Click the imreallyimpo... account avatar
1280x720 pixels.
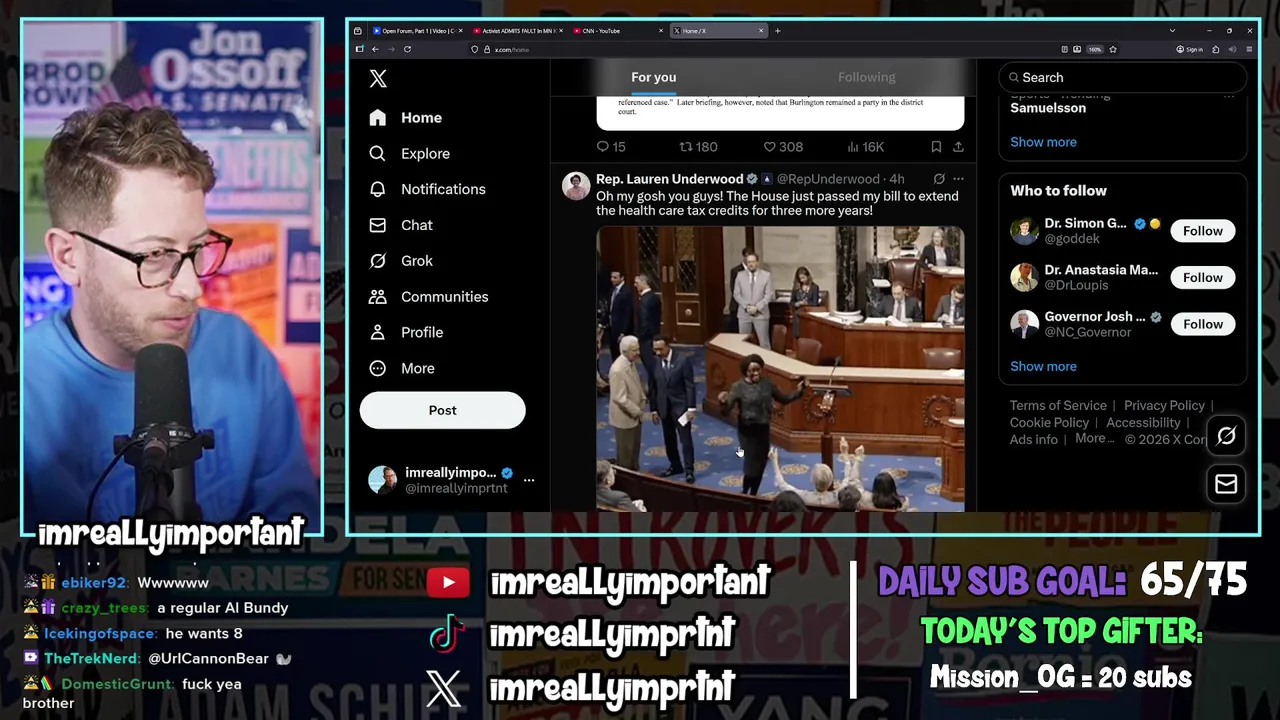click(382, 480)
